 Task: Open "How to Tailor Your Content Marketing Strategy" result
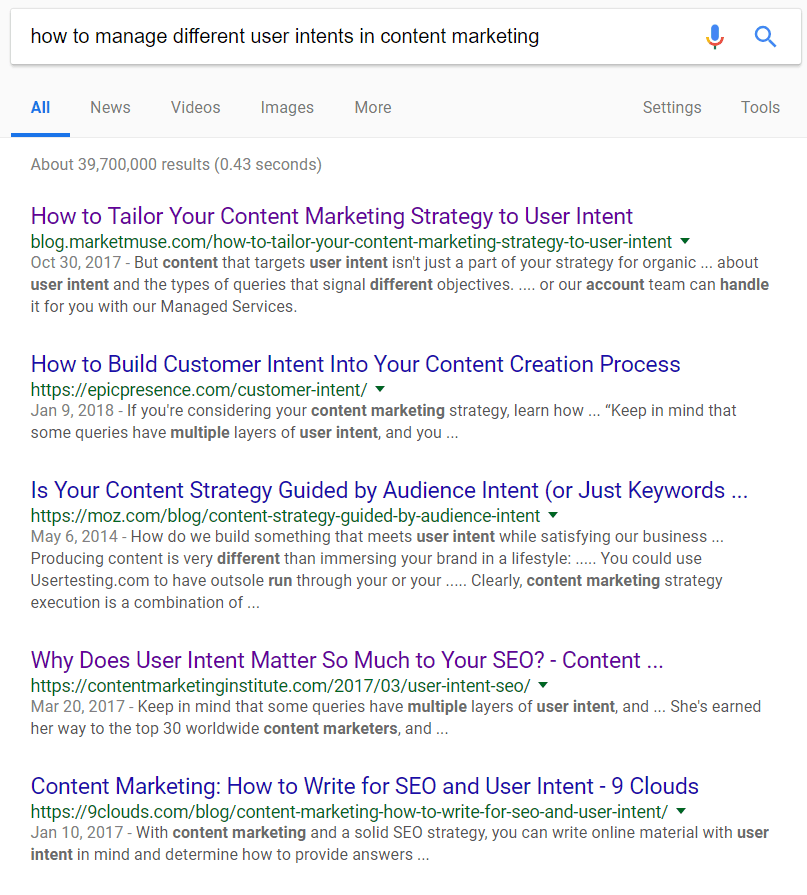pyautogui.click(x=331, y=216)
